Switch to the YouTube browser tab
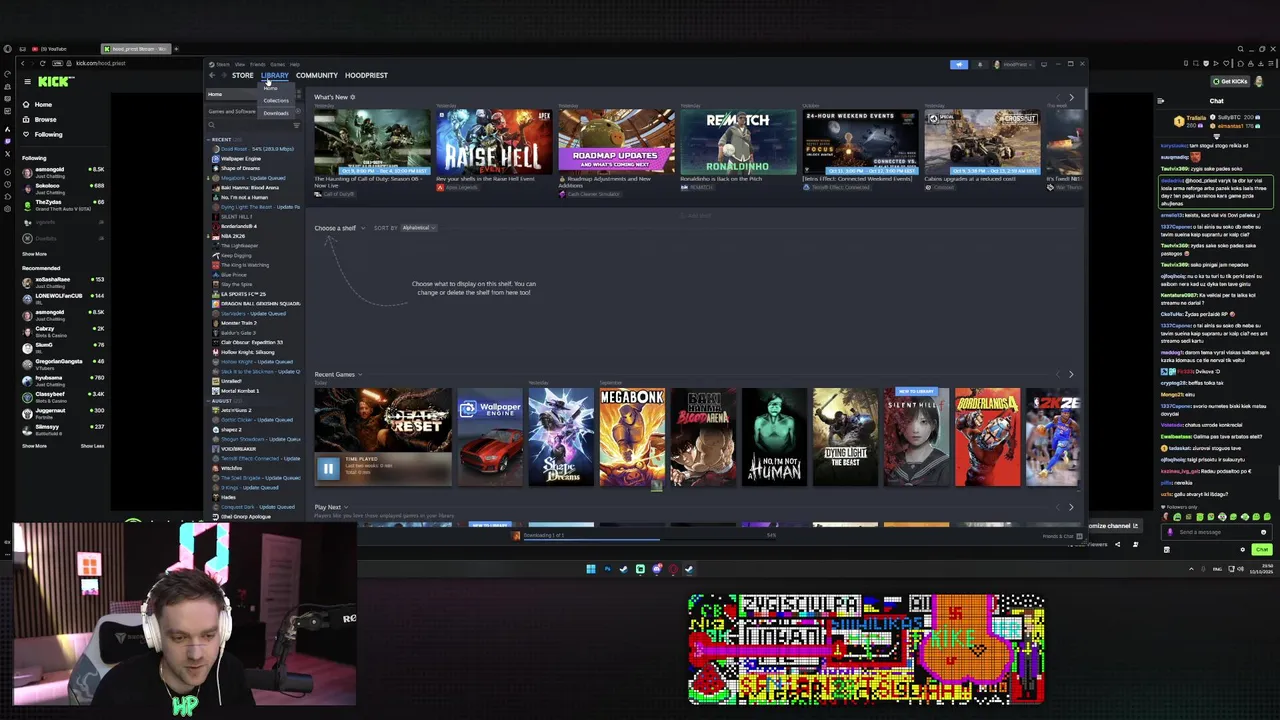This screenshot has width=1280, height=720. (52, 49)
